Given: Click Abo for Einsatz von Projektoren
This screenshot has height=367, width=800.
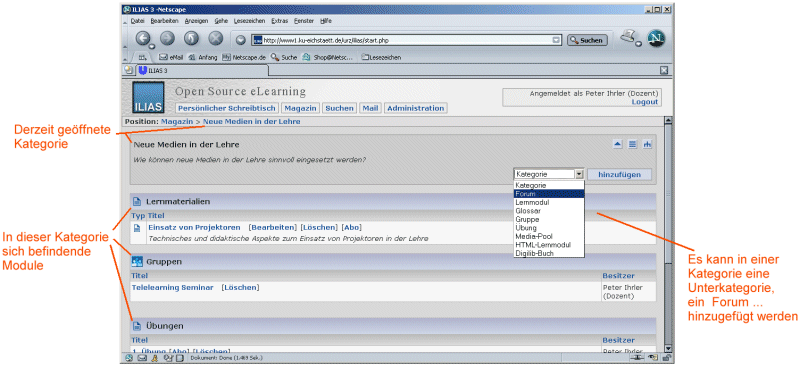Looking at the screenshot, I should tap(352, 227).
